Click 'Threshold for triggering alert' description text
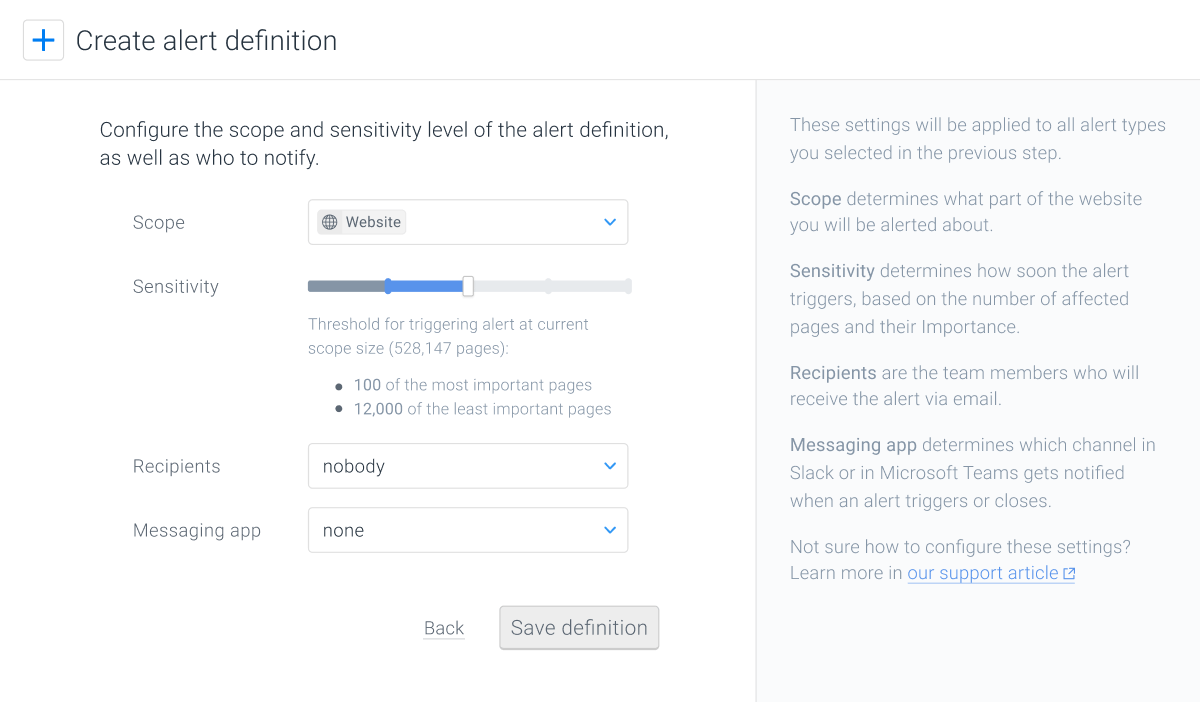 (448, 336)
